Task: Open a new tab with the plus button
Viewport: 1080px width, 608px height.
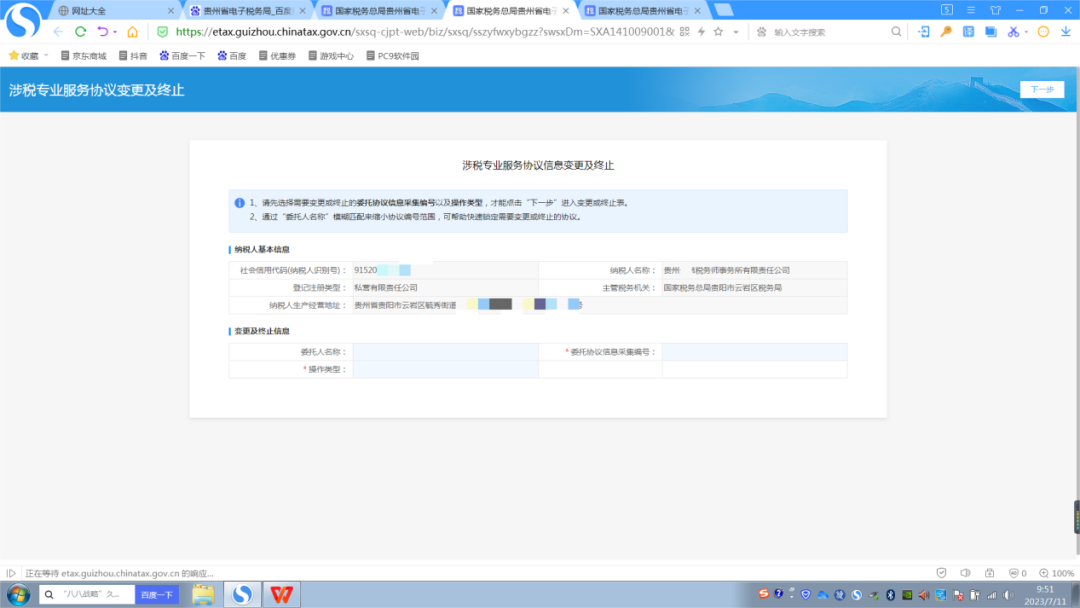Action: (x=723, y=10)
